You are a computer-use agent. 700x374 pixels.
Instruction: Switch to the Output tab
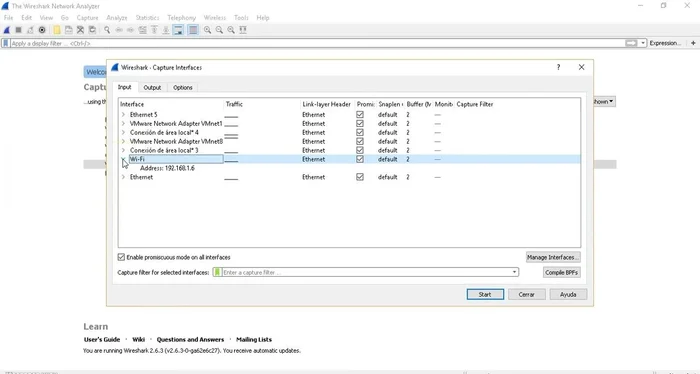pos(152,87)
